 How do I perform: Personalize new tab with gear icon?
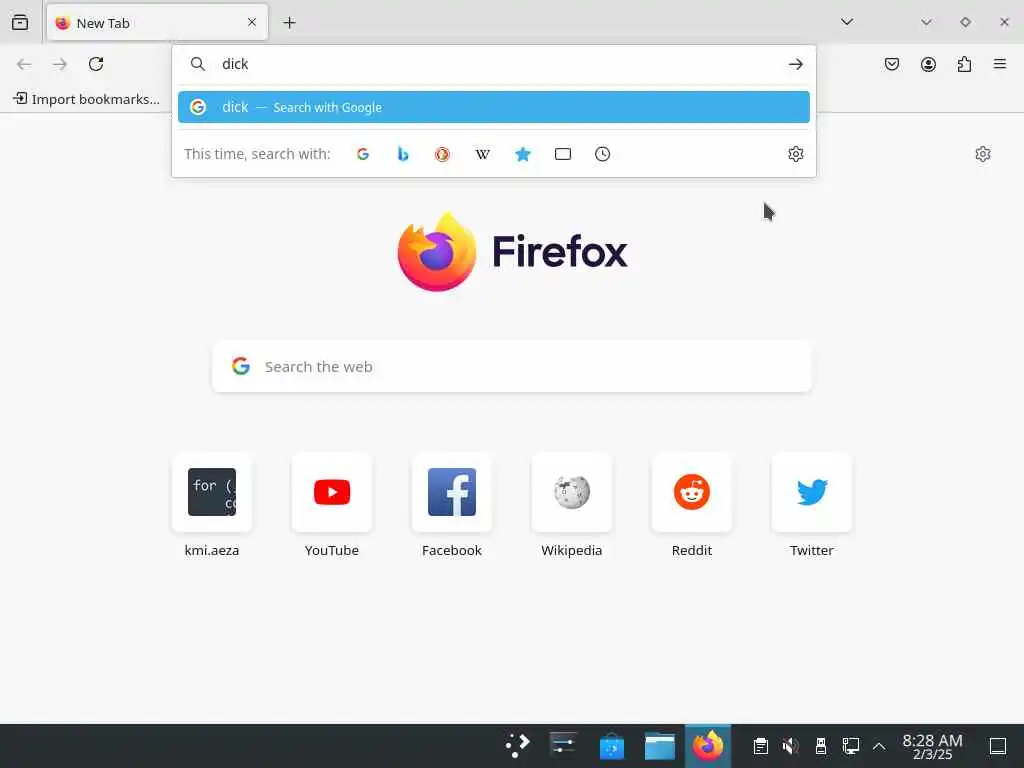983,154
